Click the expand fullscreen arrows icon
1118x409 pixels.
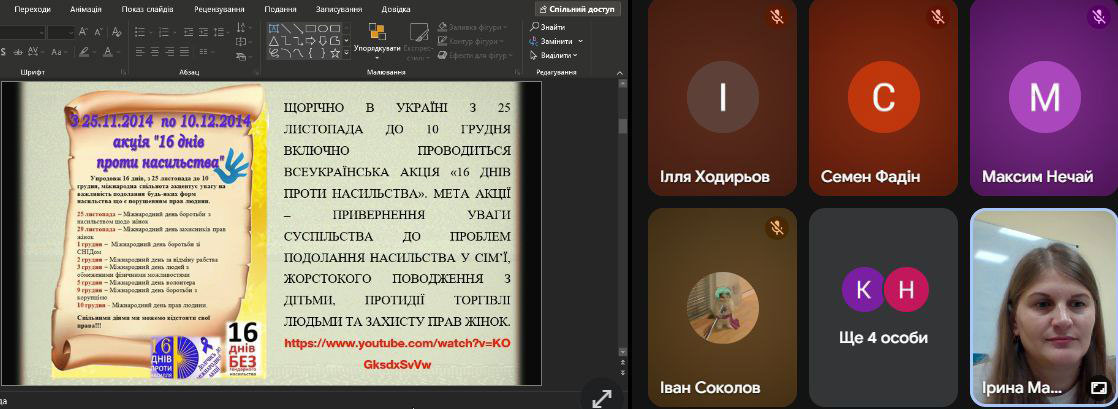pyautogui.click(x=602, y=397)
